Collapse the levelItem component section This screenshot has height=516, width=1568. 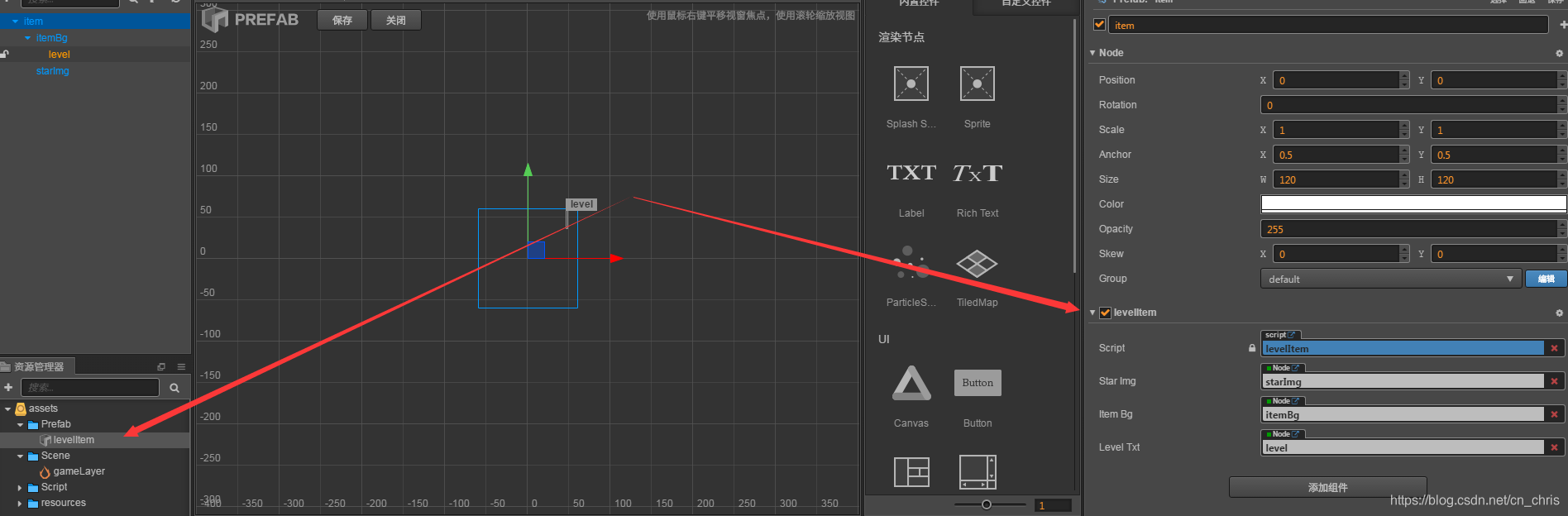click(x=1092, y=313)
